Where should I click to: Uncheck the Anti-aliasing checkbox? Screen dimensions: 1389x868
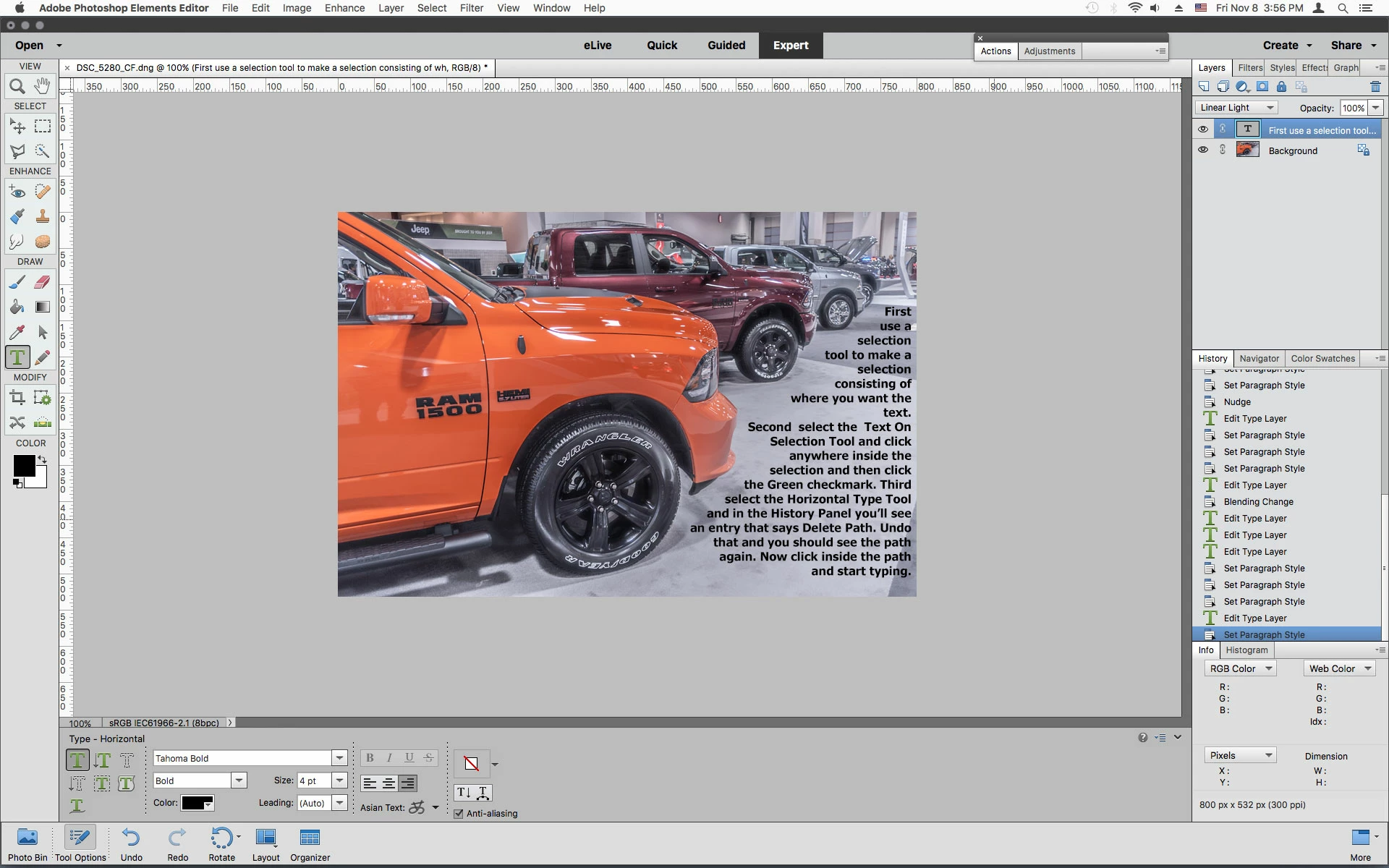[459, 814]
